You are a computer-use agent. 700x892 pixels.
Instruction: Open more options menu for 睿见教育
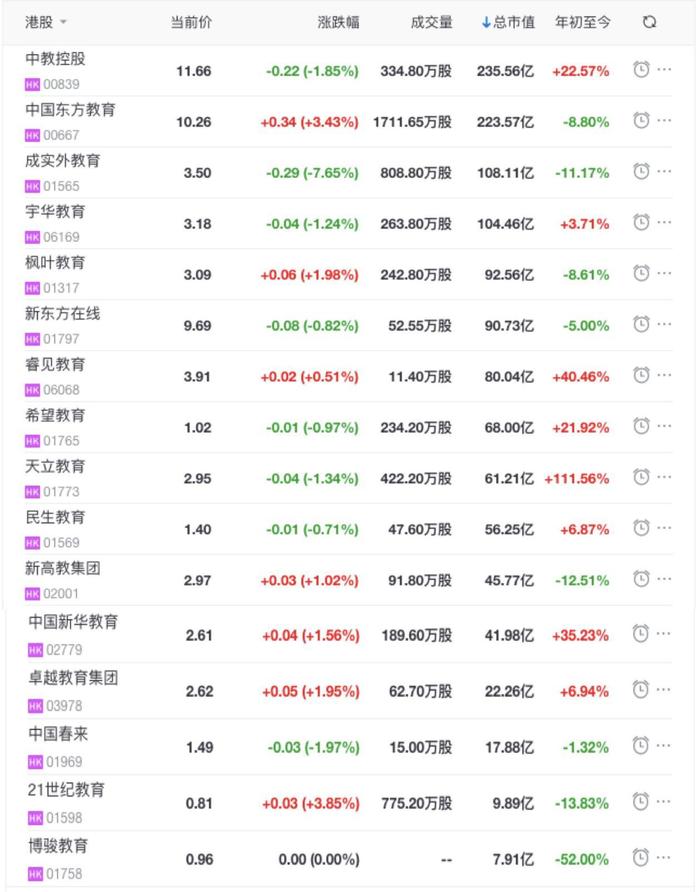(x=665, y=375)
